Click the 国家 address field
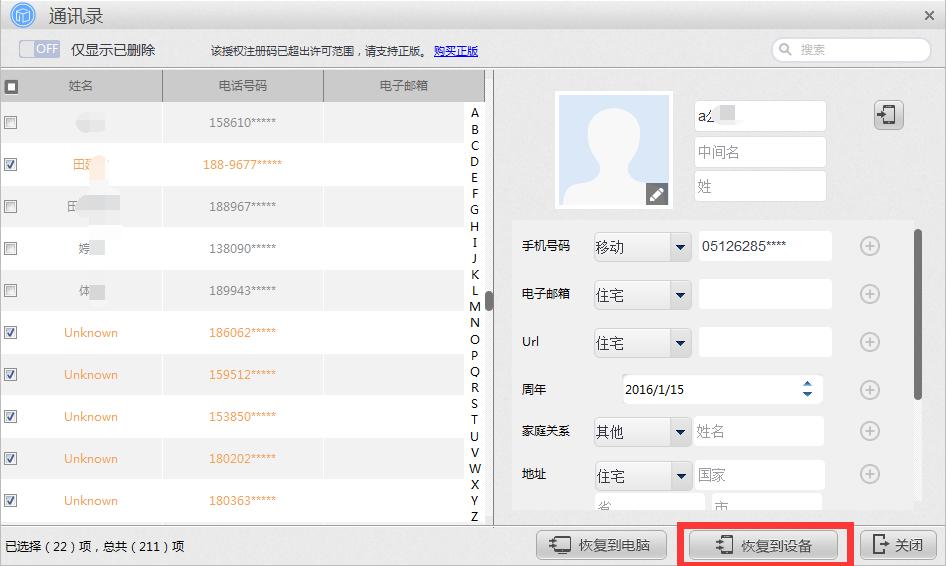 click(x=759, y=475)
